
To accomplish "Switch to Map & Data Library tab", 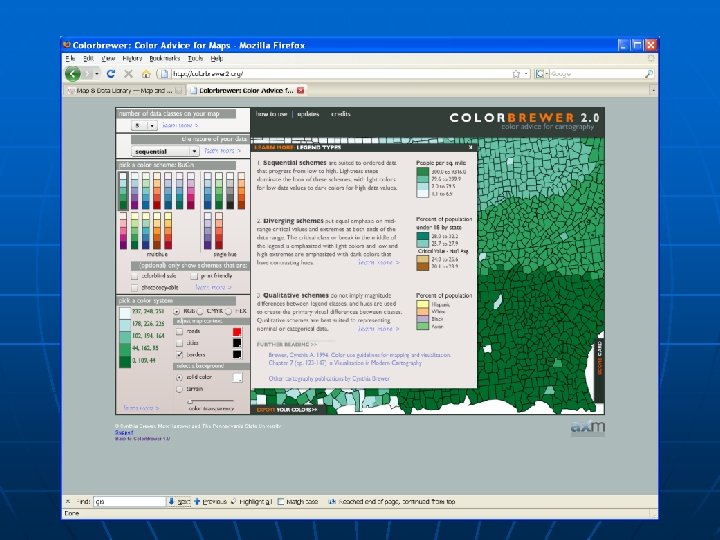I will click(x=125, y=90).
